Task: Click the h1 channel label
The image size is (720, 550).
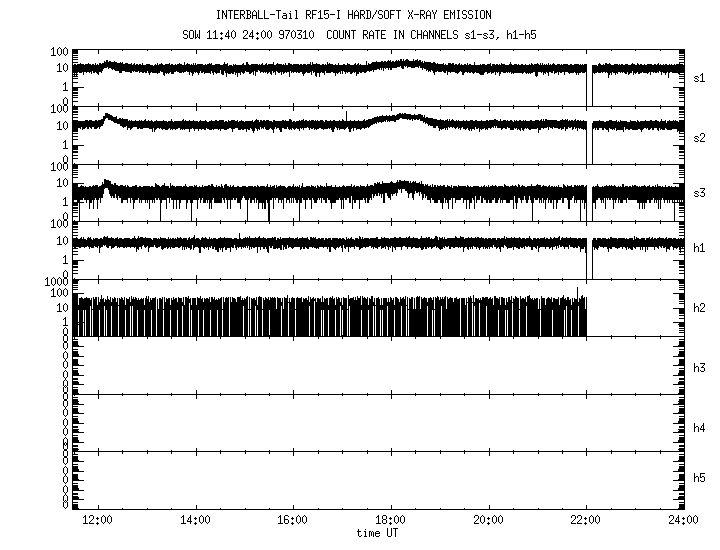Action: [x=700, y=248]
